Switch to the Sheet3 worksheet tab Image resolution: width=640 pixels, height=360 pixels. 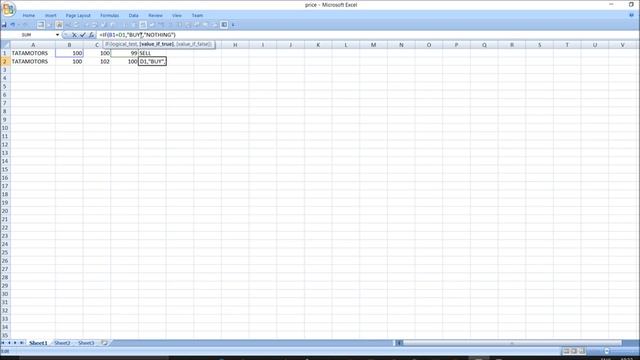tap(86, 343)
